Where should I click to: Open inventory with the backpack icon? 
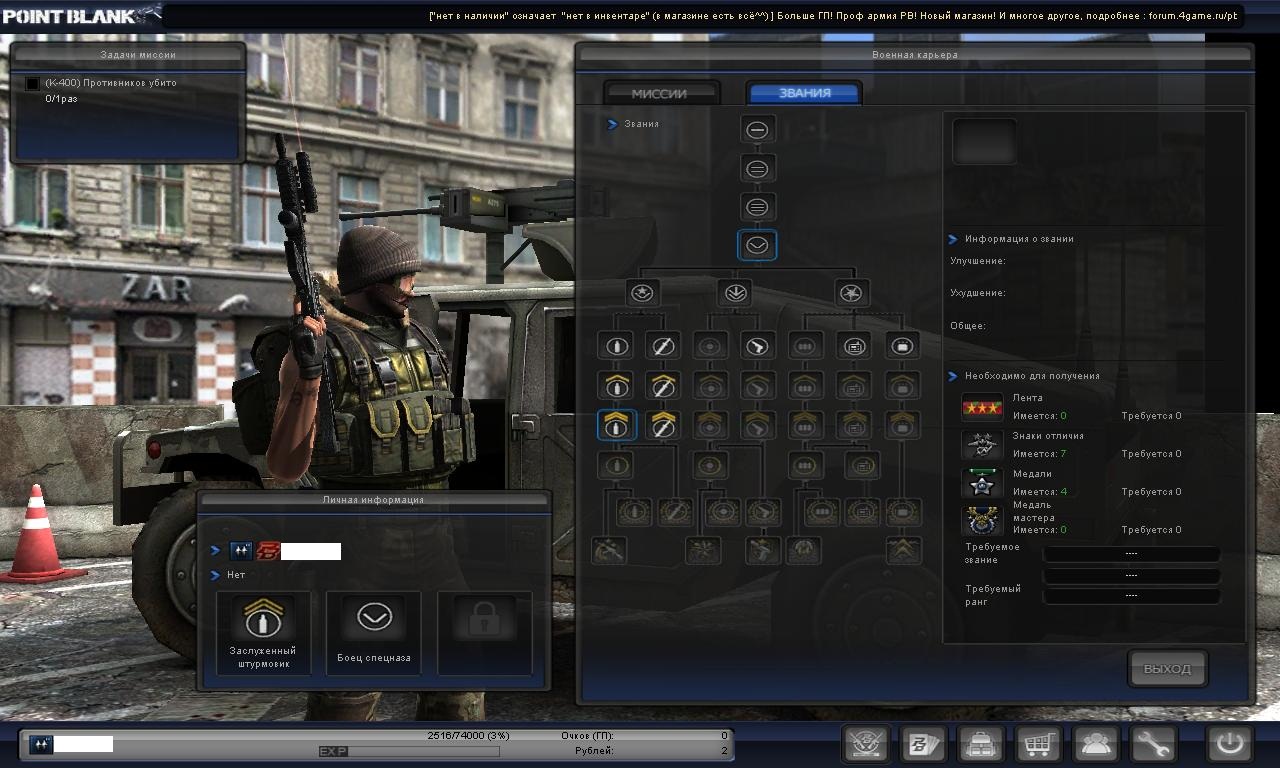click(x=981, y=744)
